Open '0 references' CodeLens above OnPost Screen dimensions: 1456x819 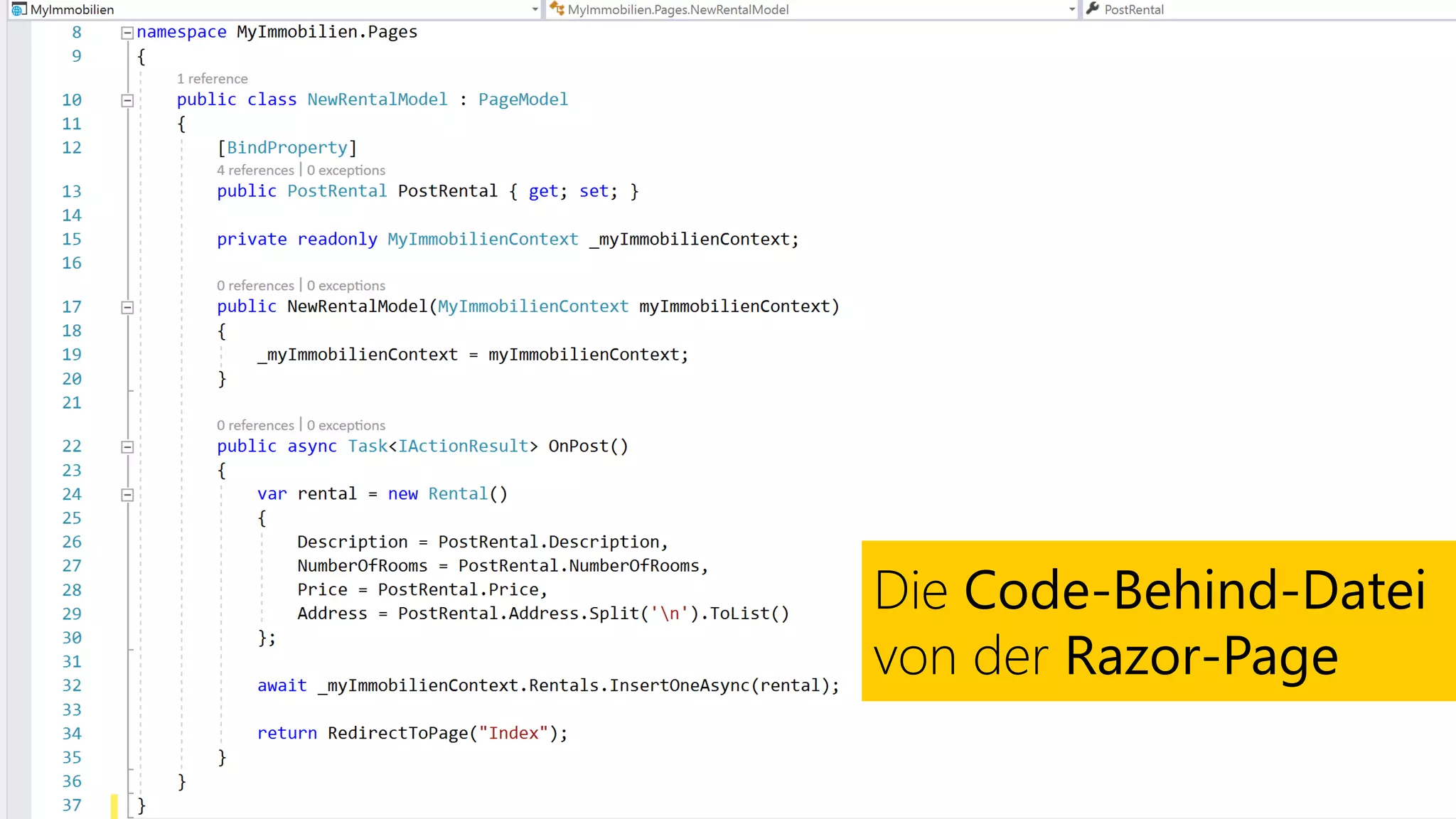[x=255, y=425]
